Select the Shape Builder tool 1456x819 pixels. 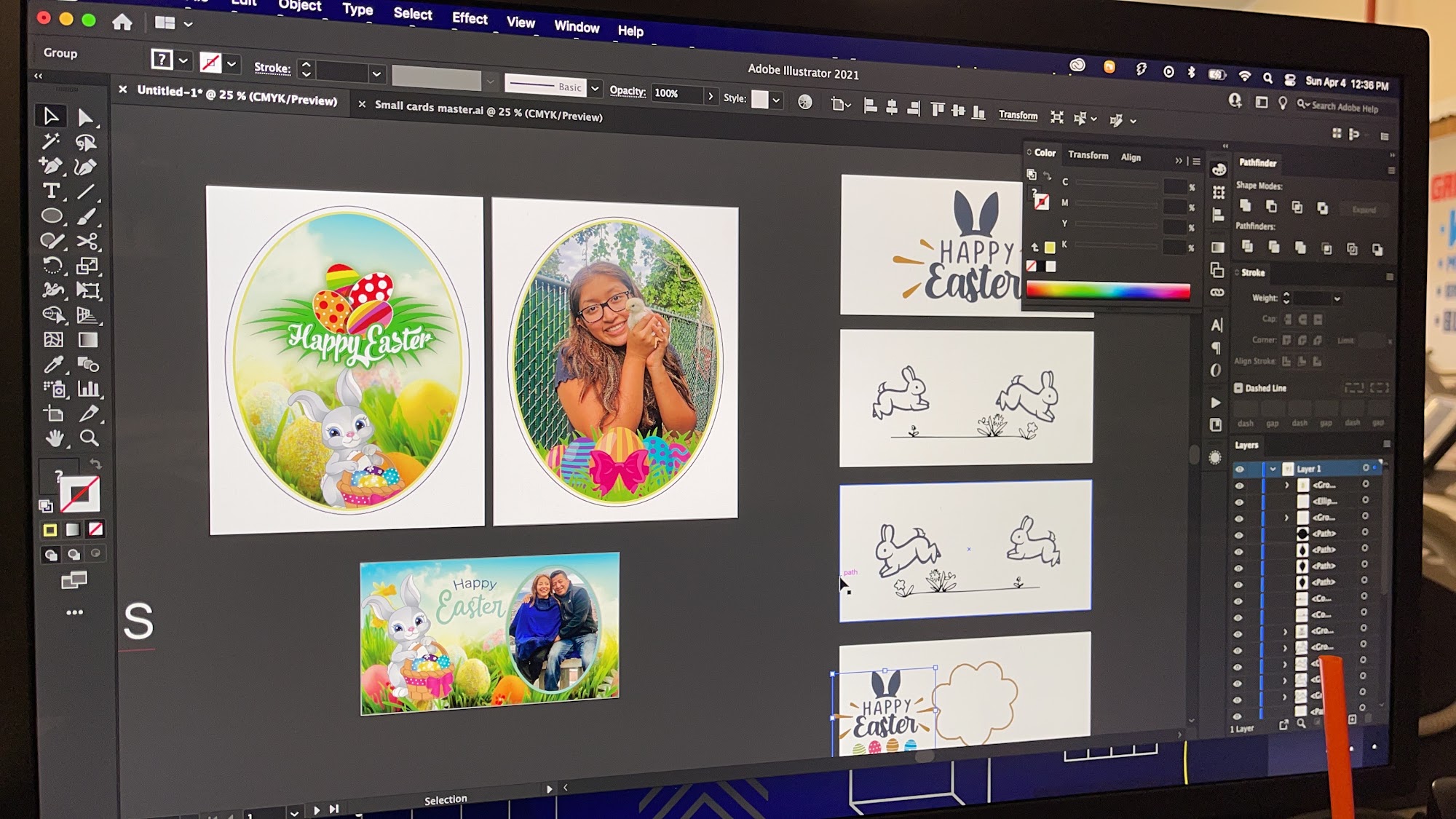52,314
